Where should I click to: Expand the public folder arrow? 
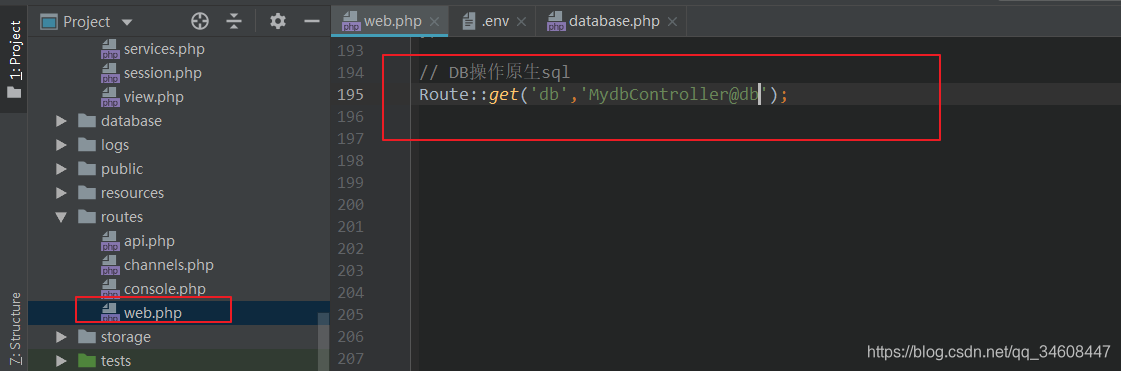(x=61, y=169)
